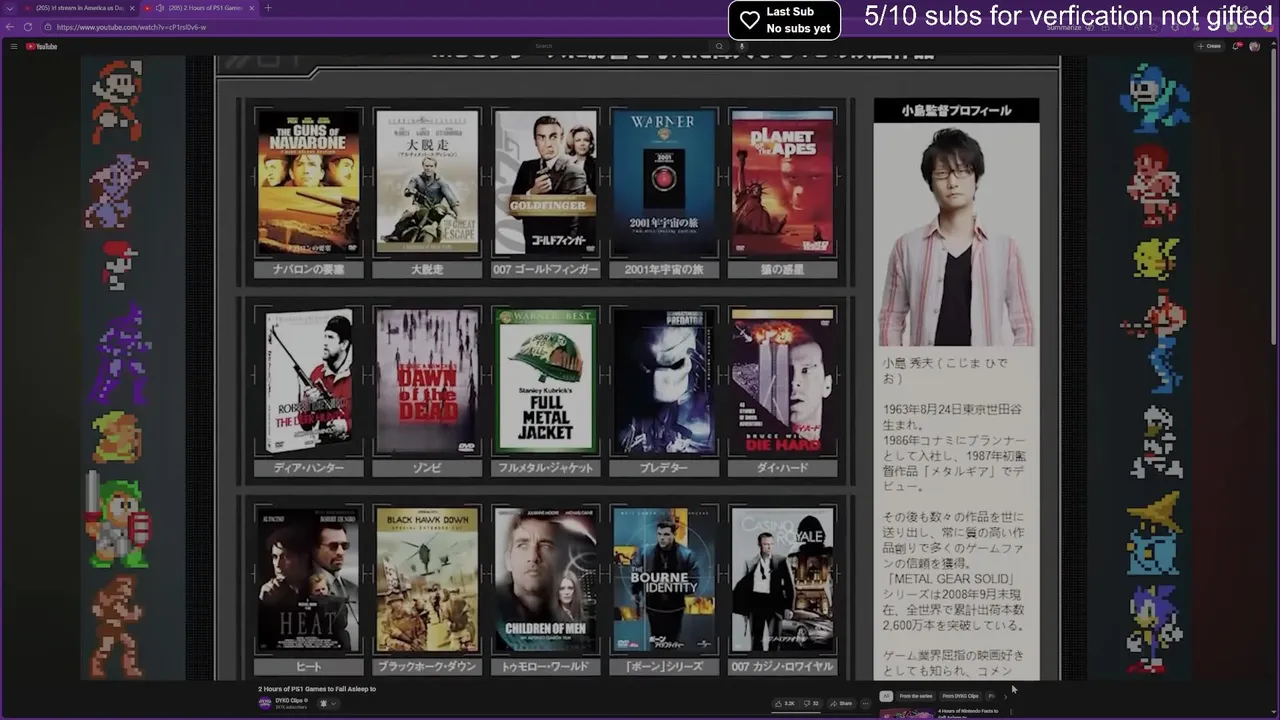Focus the YouTube search box

pos(618,46)
